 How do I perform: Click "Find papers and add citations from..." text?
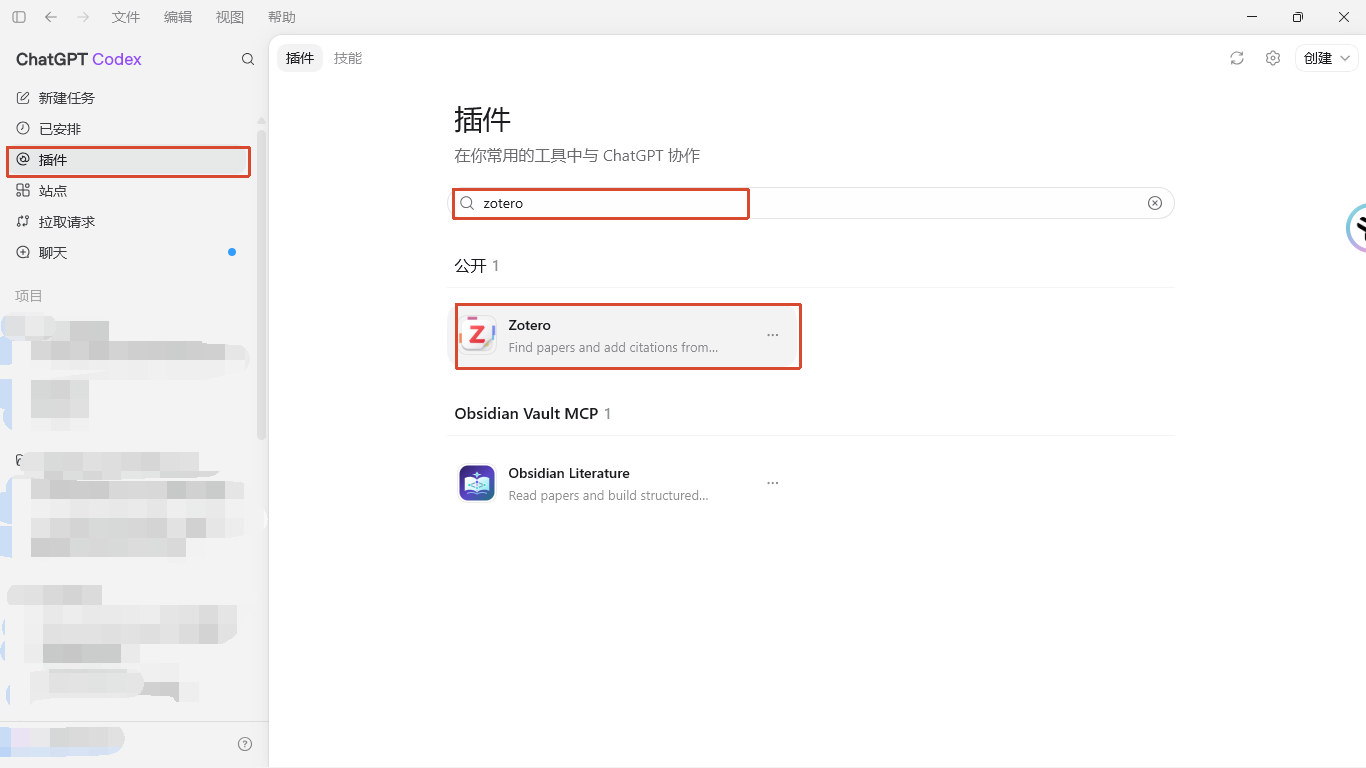pyautogui.click(x=613, y=348)
